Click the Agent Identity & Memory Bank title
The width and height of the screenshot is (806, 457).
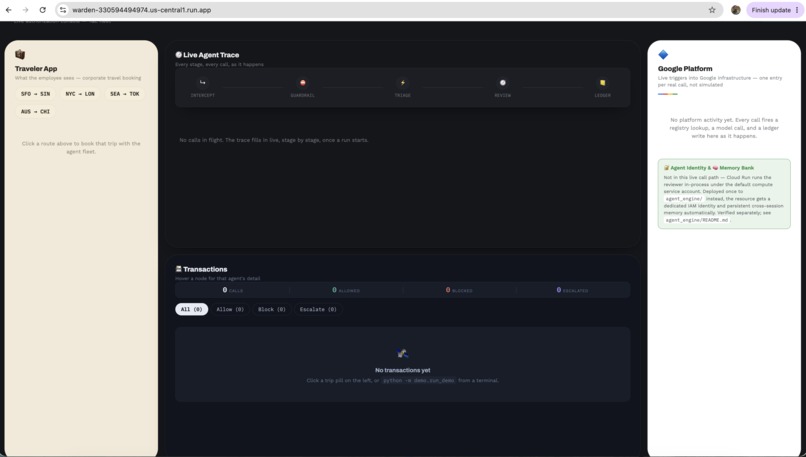[709, 168]
